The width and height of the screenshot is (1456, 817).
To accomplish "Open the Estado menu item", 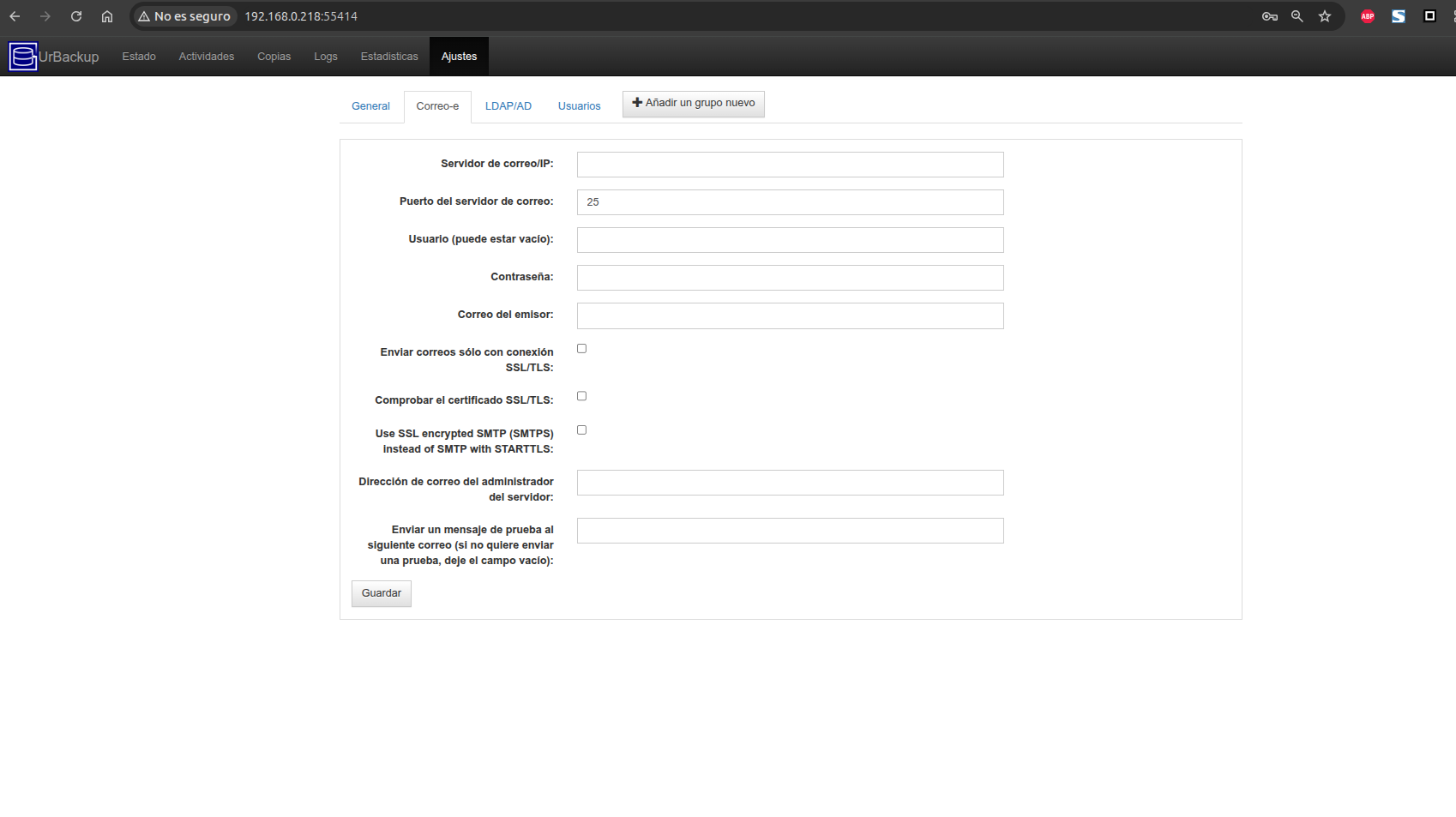I will [139, 57].
